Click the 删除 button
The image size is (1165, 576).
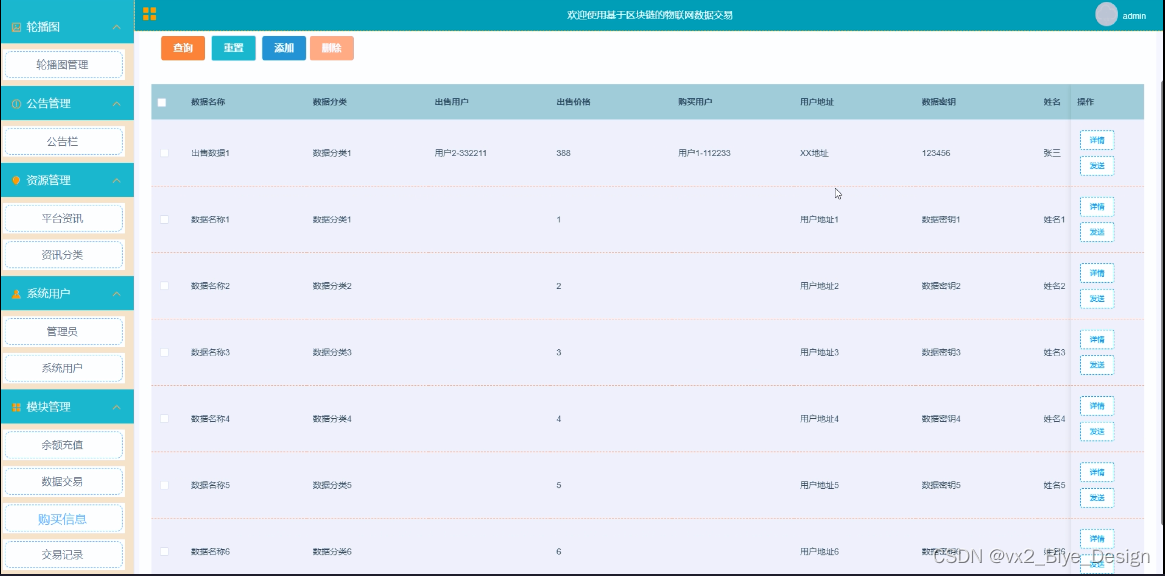(x=331, y=48)
